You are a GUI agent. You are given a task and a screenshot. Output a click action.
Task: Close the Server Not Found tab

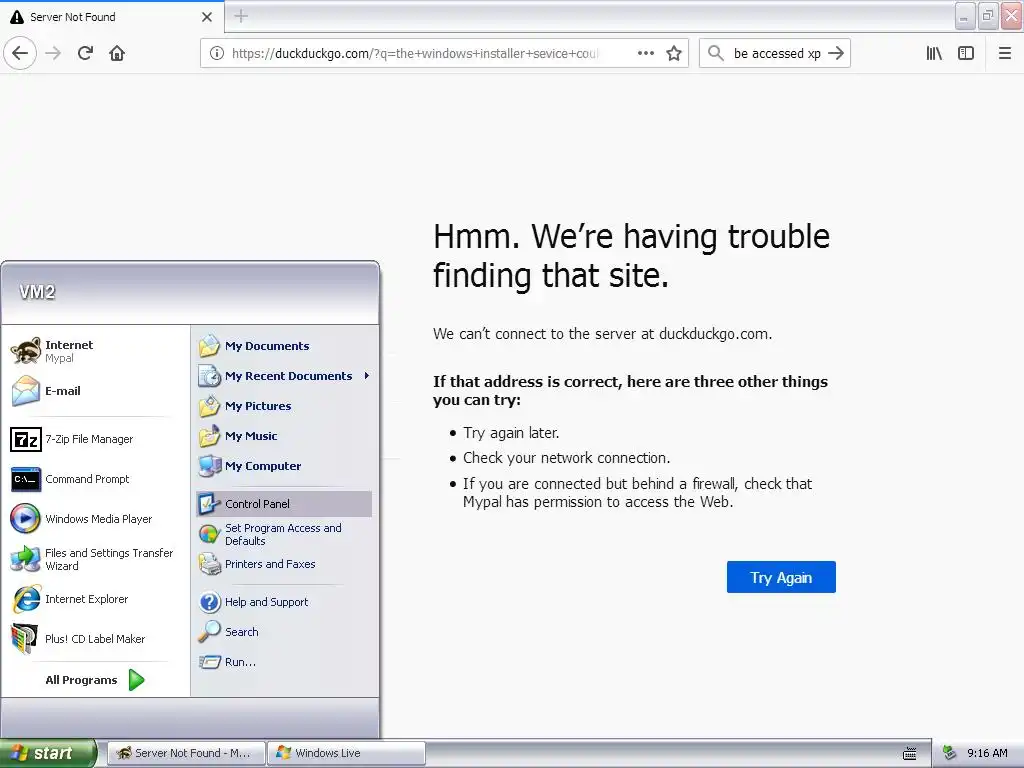tap(207, 17)
